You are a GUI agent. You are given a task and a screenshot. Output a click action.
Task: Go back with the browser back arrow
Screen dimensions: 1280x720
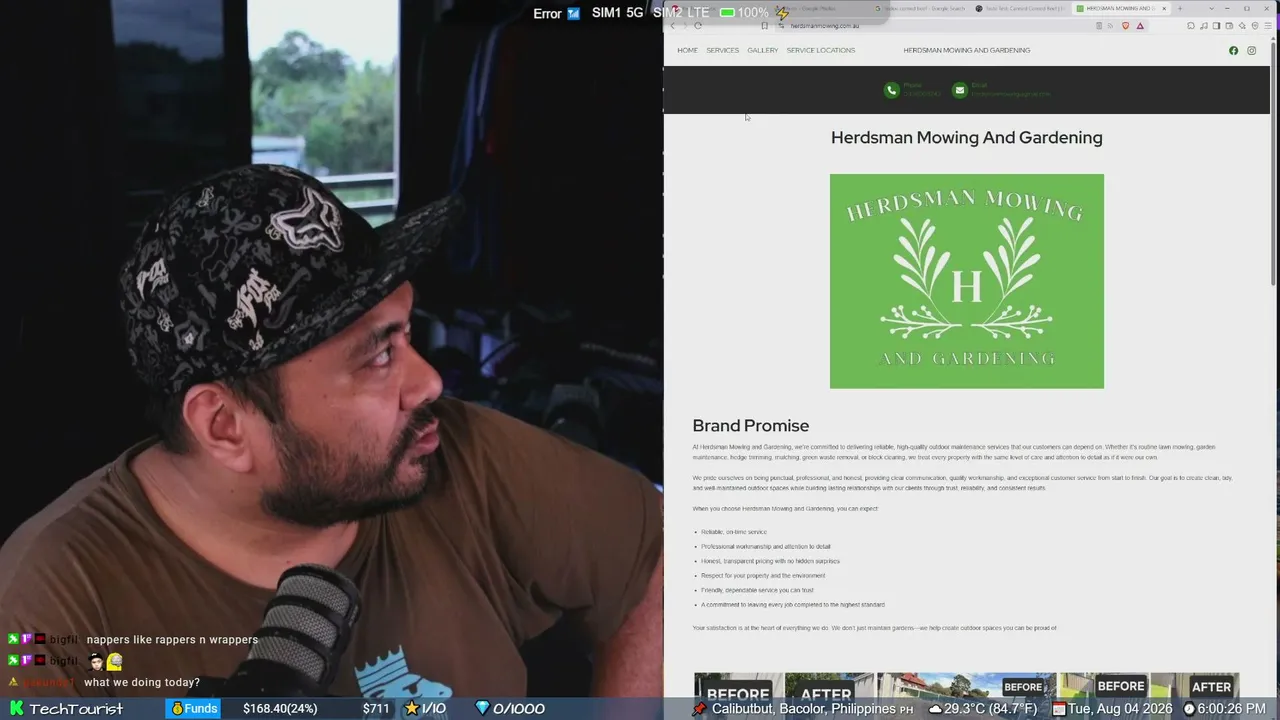tap(672, 26)
